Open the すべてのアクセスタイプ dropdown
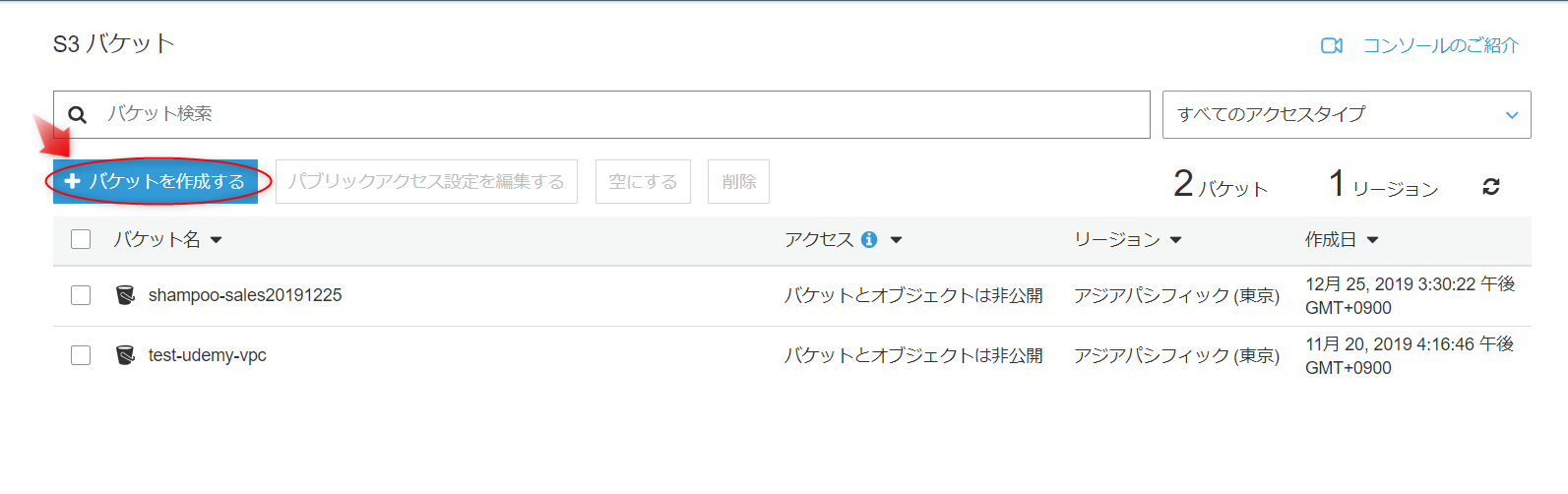Viewport: 1568px width, 494px height. (x=1346, y=115)
